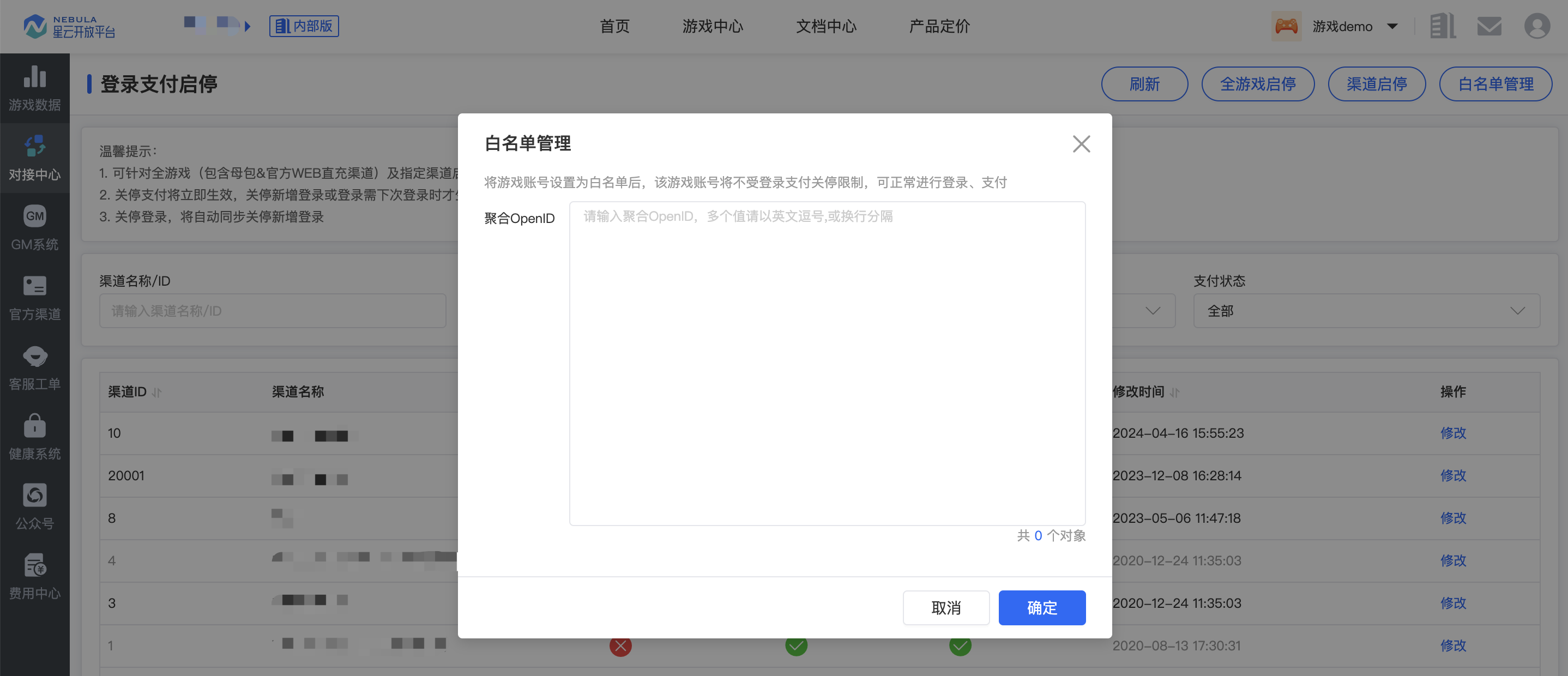The width and height of the screenshot is (1568, 676).
Task: Click the 取消 button in dialog
Action: click(945, 607)
